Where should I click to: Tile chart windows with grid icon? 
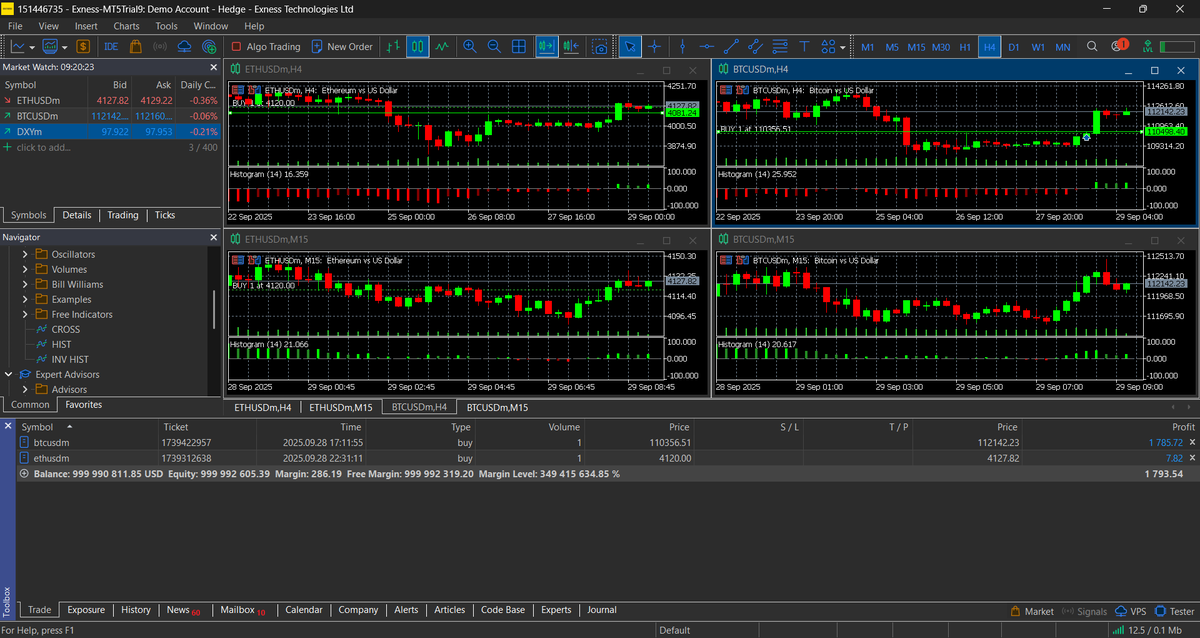[519, 46]
